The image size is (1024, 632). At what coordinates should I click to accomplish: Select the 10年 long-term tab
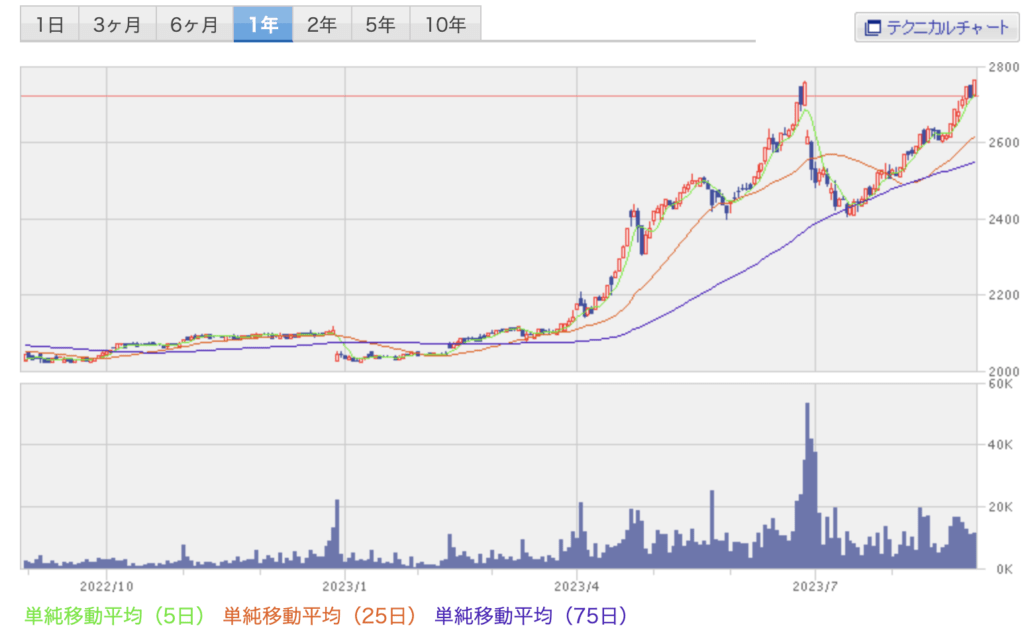tap(445, 25)
